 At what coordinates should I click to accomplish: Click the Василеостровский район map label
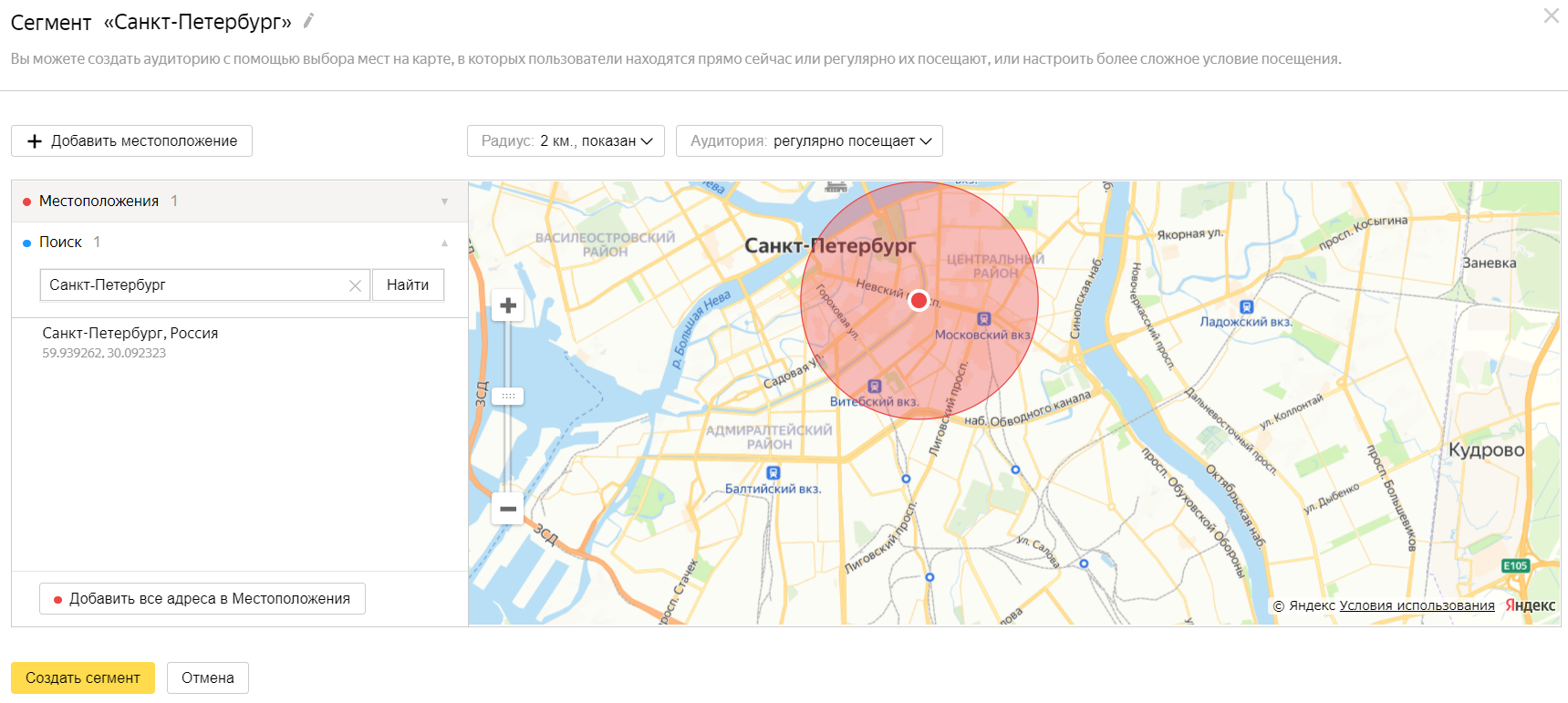(x=606, y=244)
